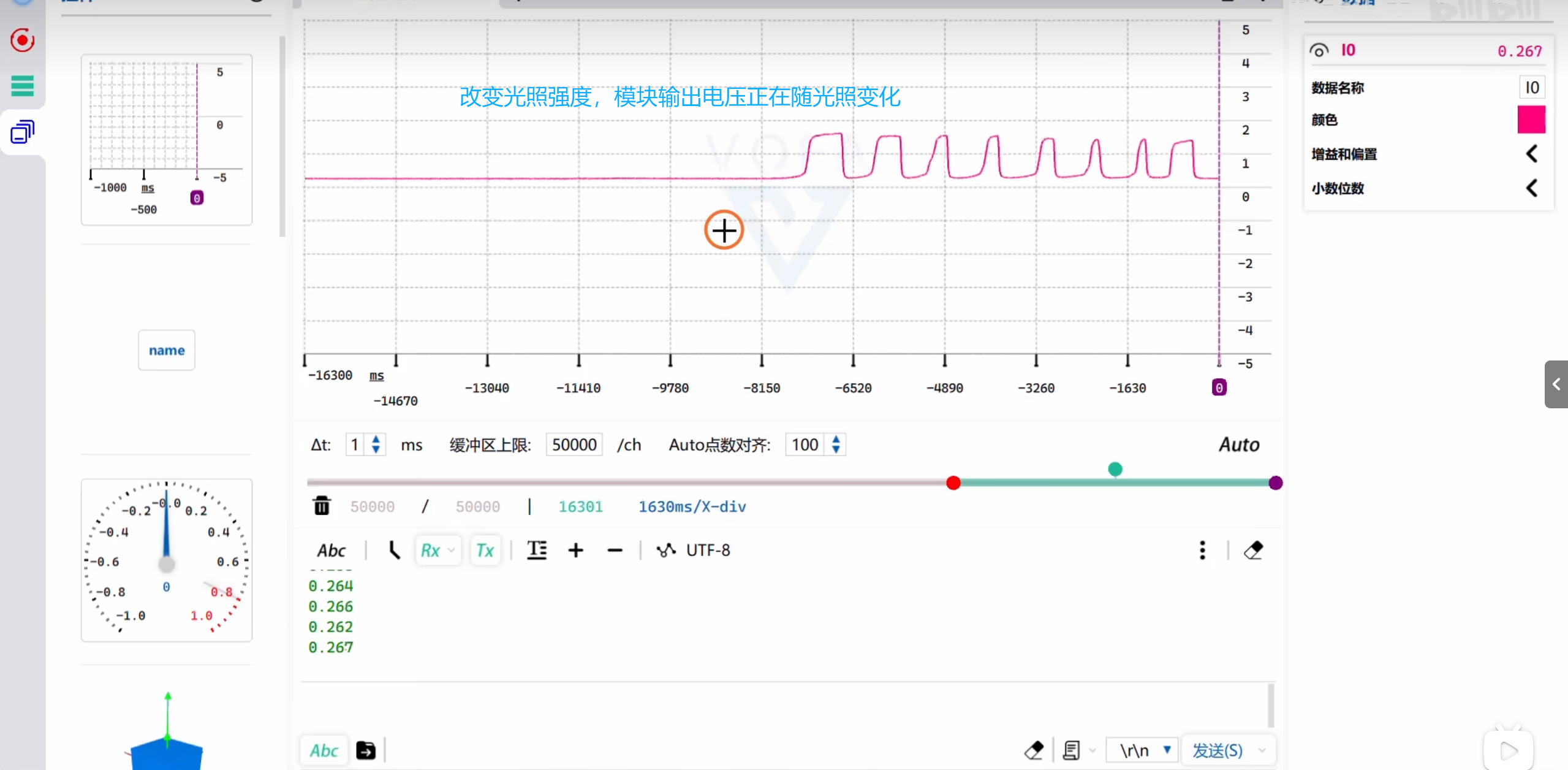Decrease font size with minus icon

(x=615, y=550)
